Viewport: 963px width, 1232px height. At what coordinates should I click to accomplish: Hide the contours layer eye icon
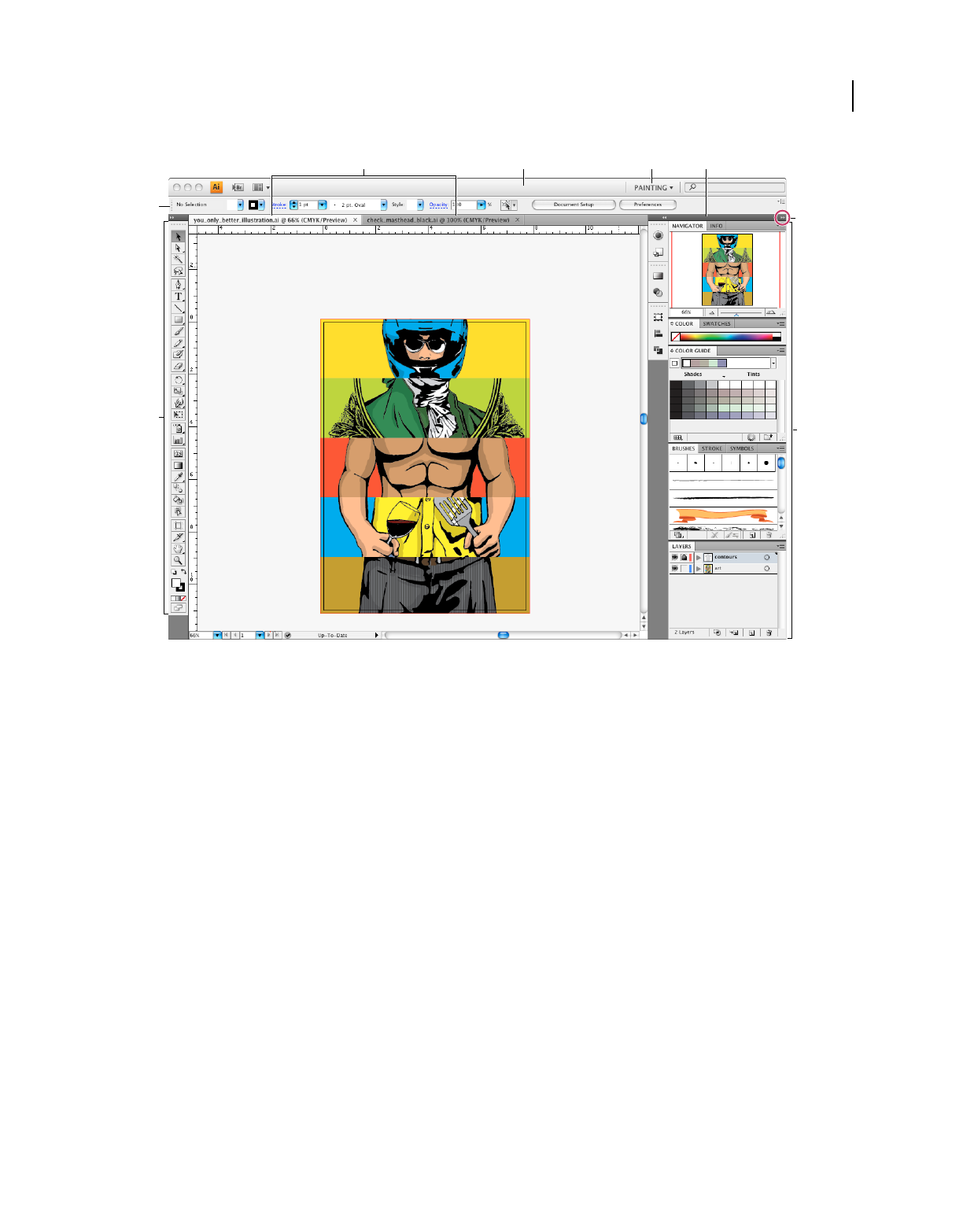(674, 557)
